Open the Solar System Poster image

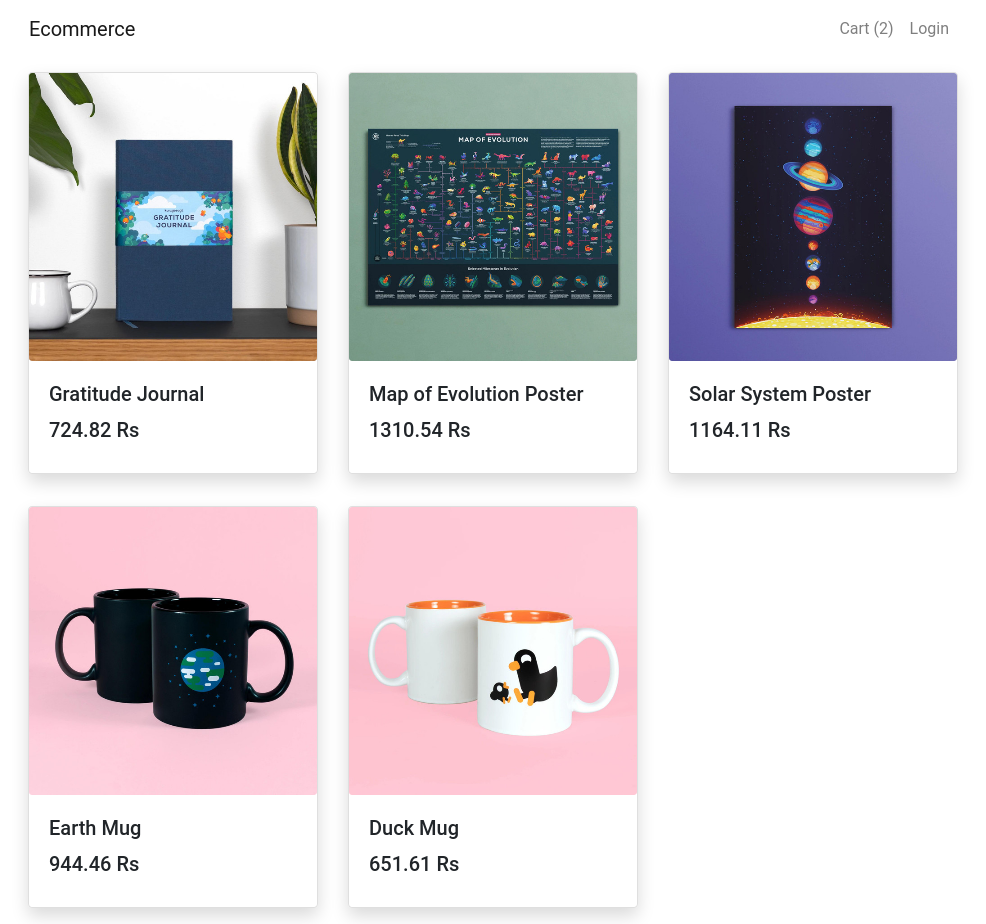tap(813, 217)
